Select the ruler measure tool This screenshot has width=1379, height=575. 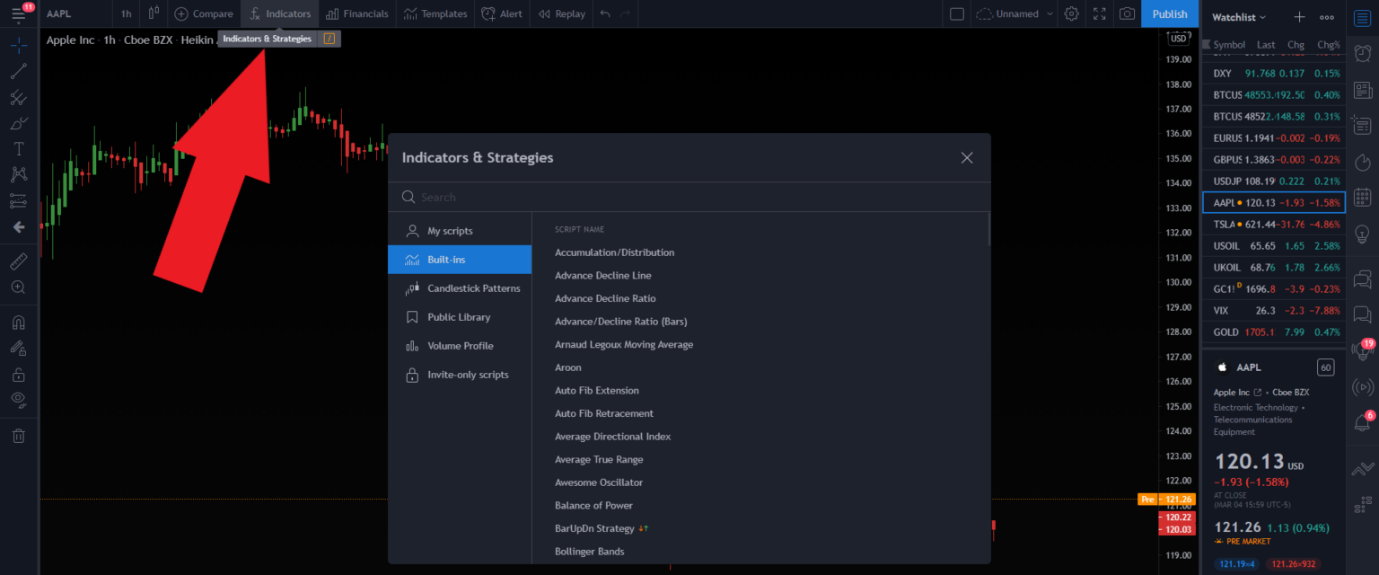click(x=18, y=261)
